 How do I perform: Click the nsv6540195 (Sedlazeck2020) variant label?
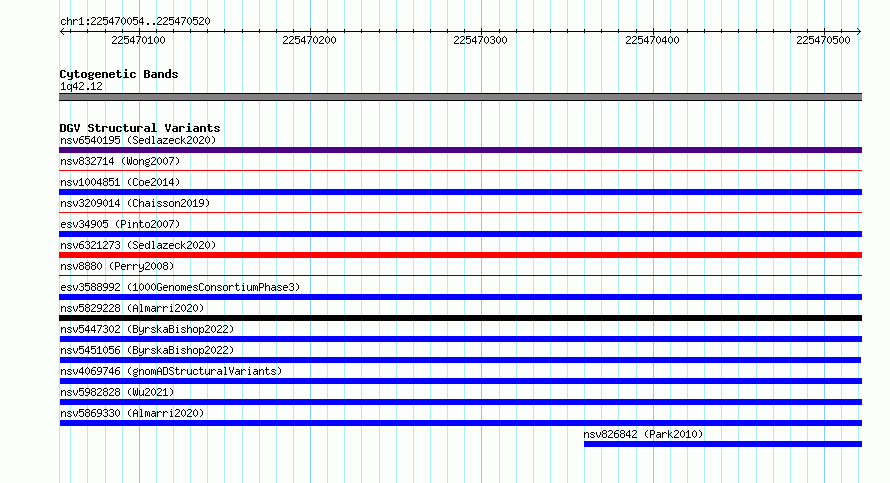pos(138,140)
